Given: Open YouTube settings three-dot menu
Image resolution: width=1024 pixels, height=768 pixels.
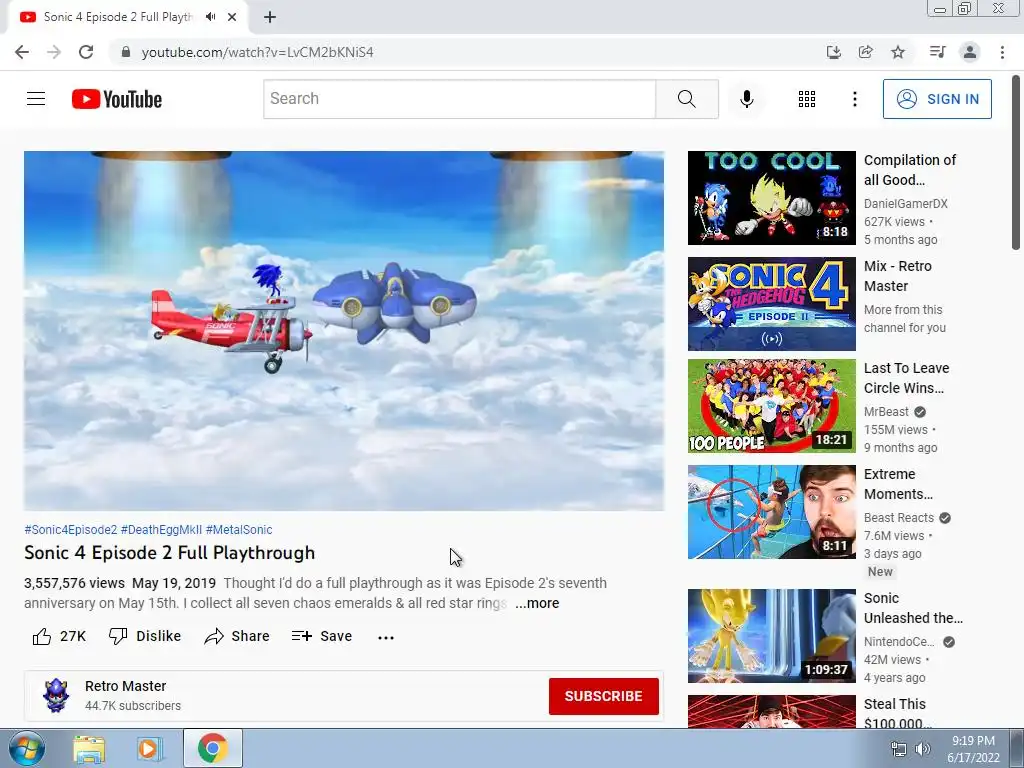Looking at the screenshot, I should click(x=854, y=99).
